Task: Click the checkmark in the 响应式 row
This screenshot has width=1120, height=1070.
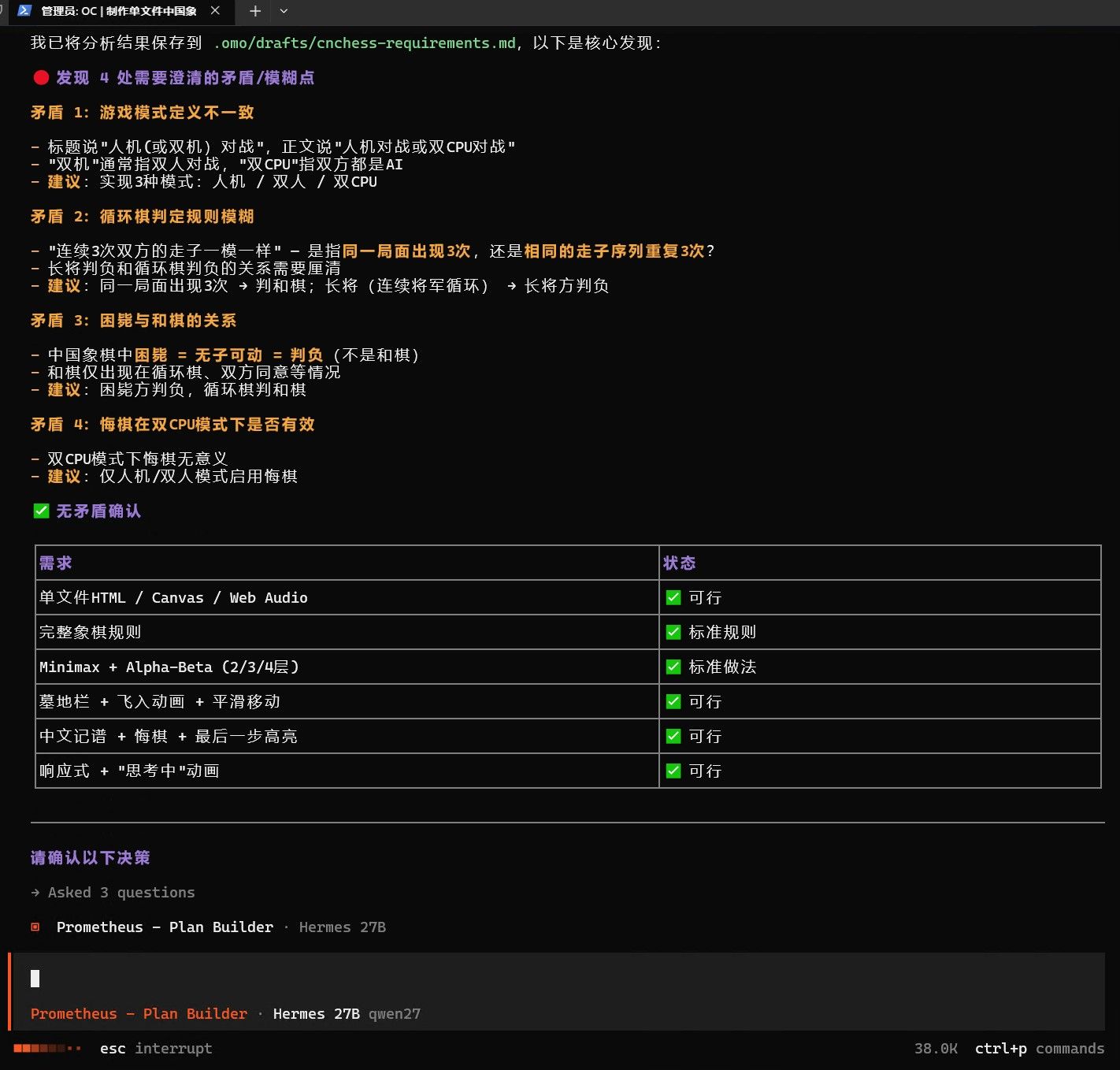Action: 673,771
